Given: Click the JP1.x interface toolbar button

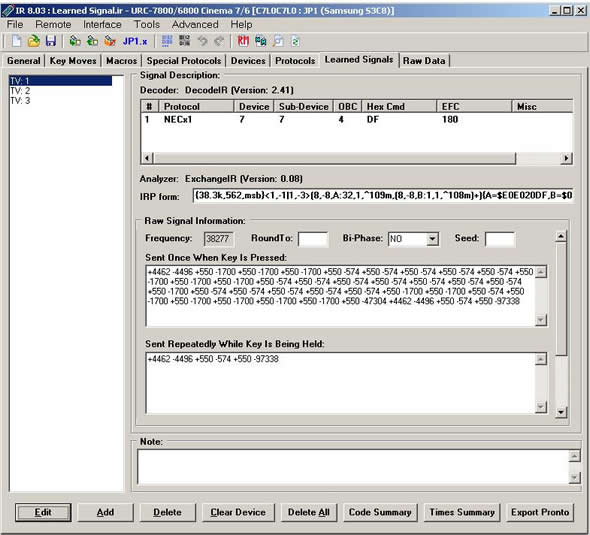Looking at the screenshot, I should pyautogui.click(x=135, y=41).
